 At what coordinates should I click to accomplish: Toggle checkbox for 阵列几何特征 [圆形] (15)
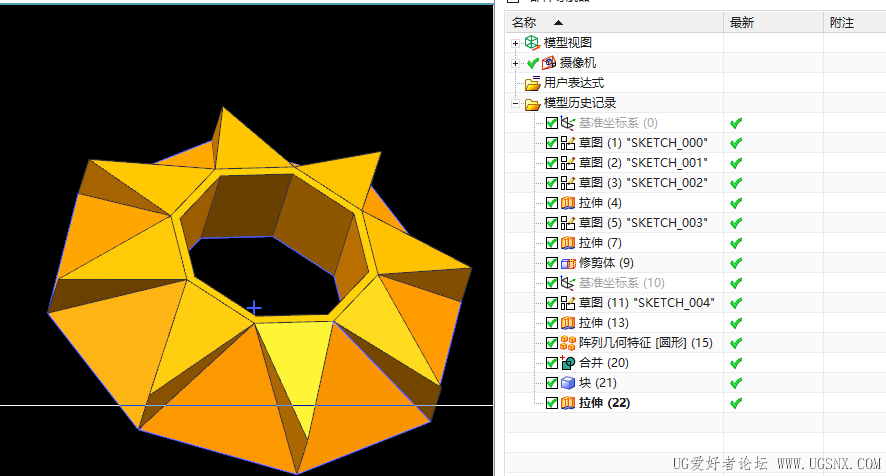click(x=552, y=343)
